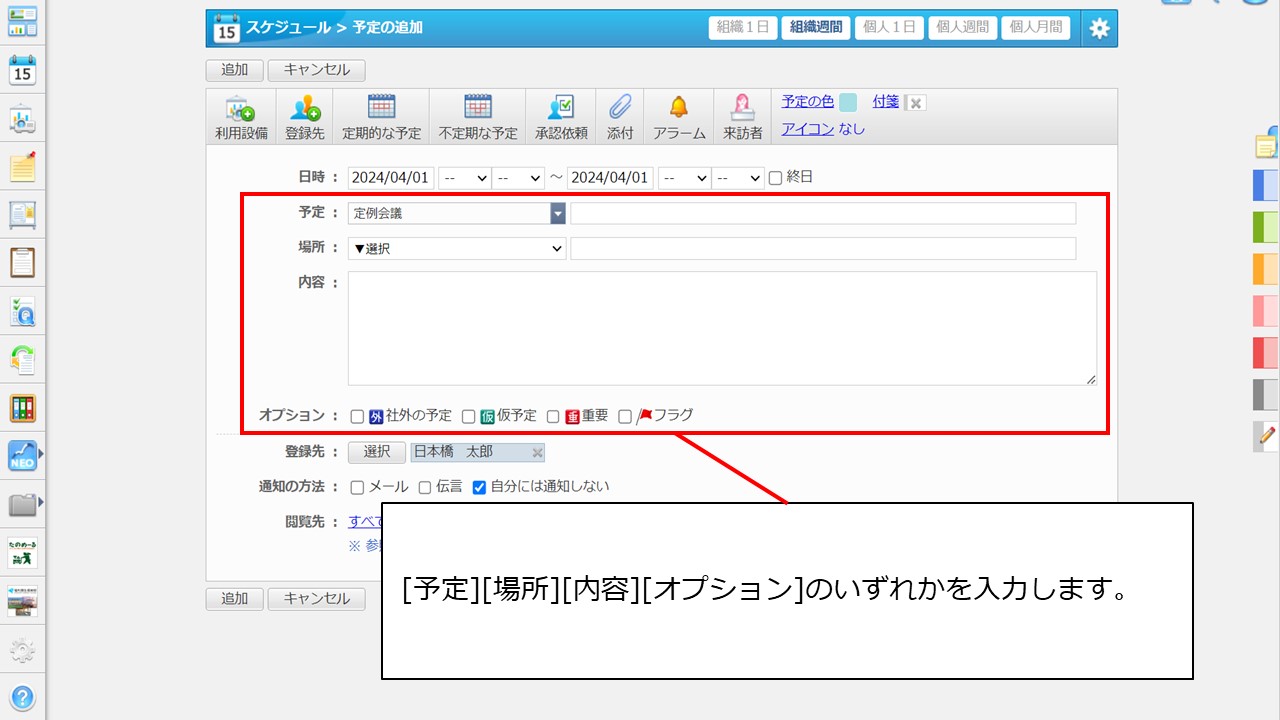
Task: Switch to the 個人月間 view tab
Action: click(x=1035, y=28)
